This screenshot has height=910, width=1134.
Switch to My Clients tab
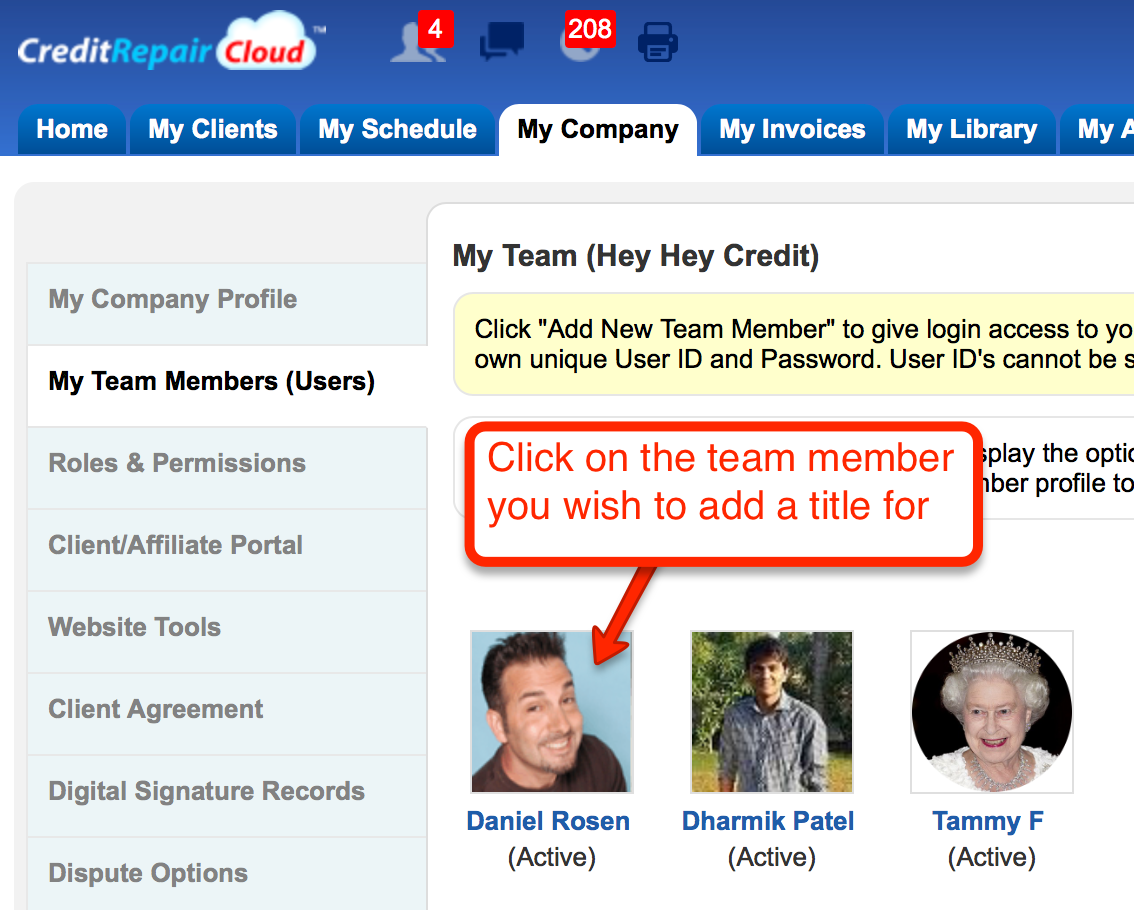[213, 129]
